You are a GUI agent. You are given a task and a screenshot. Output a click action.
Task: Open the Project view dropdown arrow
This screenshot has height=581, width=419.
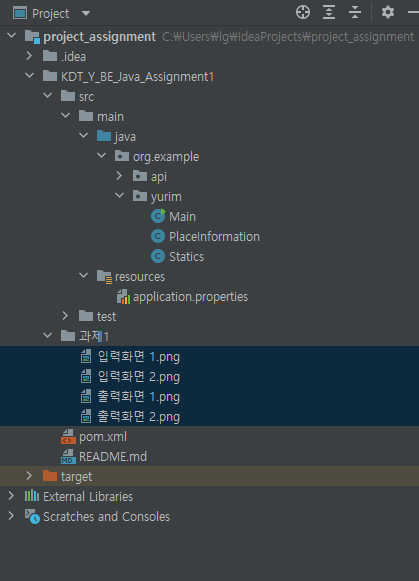(x=86, y=14)
